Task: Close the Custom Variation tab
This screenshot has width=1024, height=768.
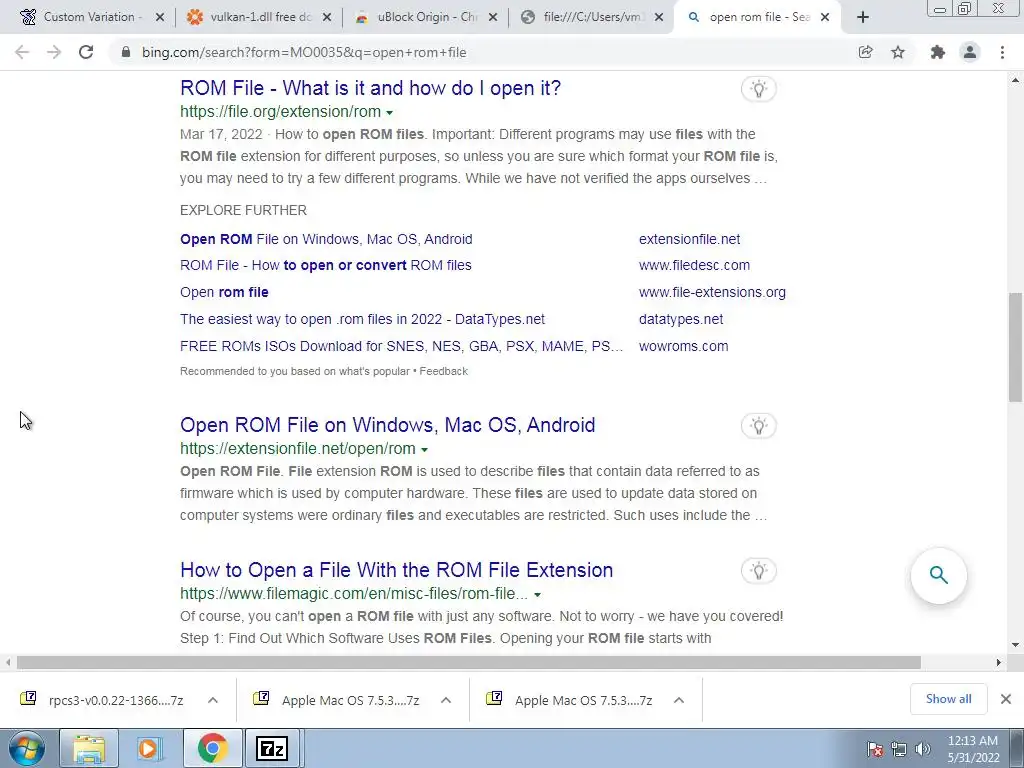Action: coord(159,17)
